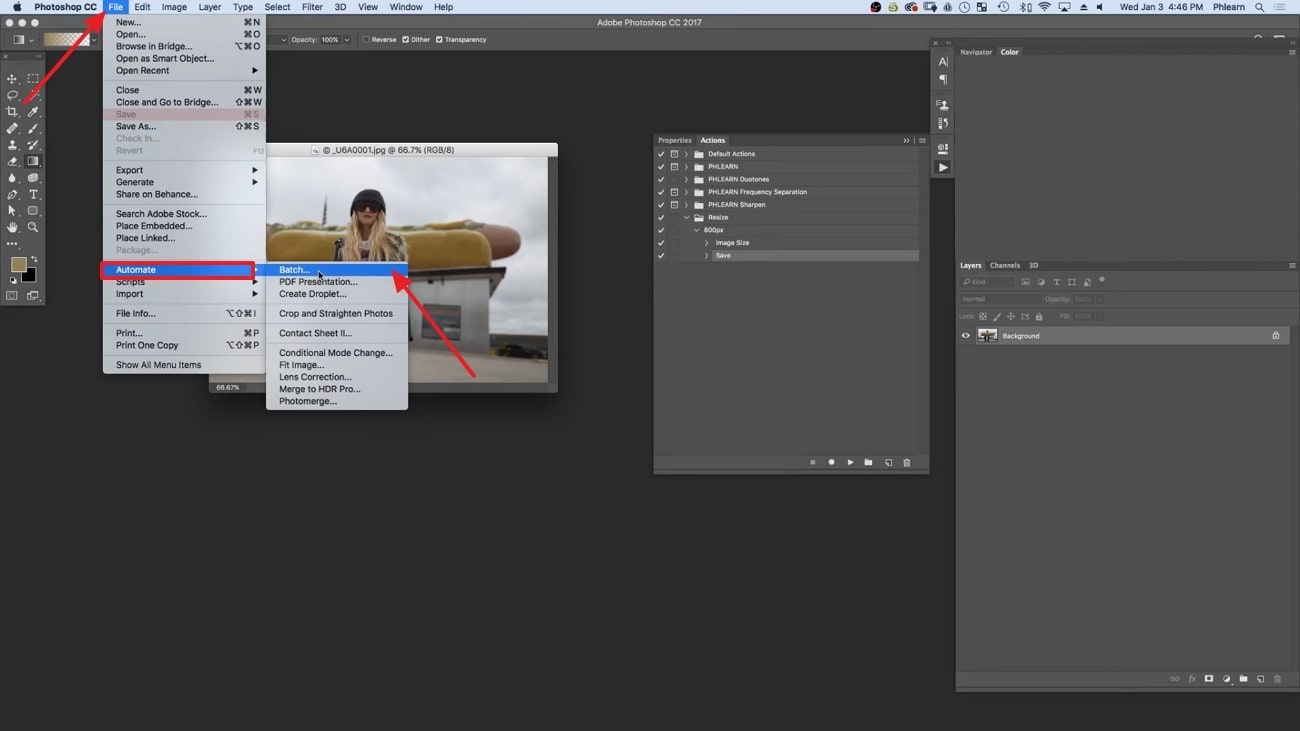1300x731 pixels.
Task: Start recording in the Actions panel
Action: pyautogui.click(x=831, y=462)
